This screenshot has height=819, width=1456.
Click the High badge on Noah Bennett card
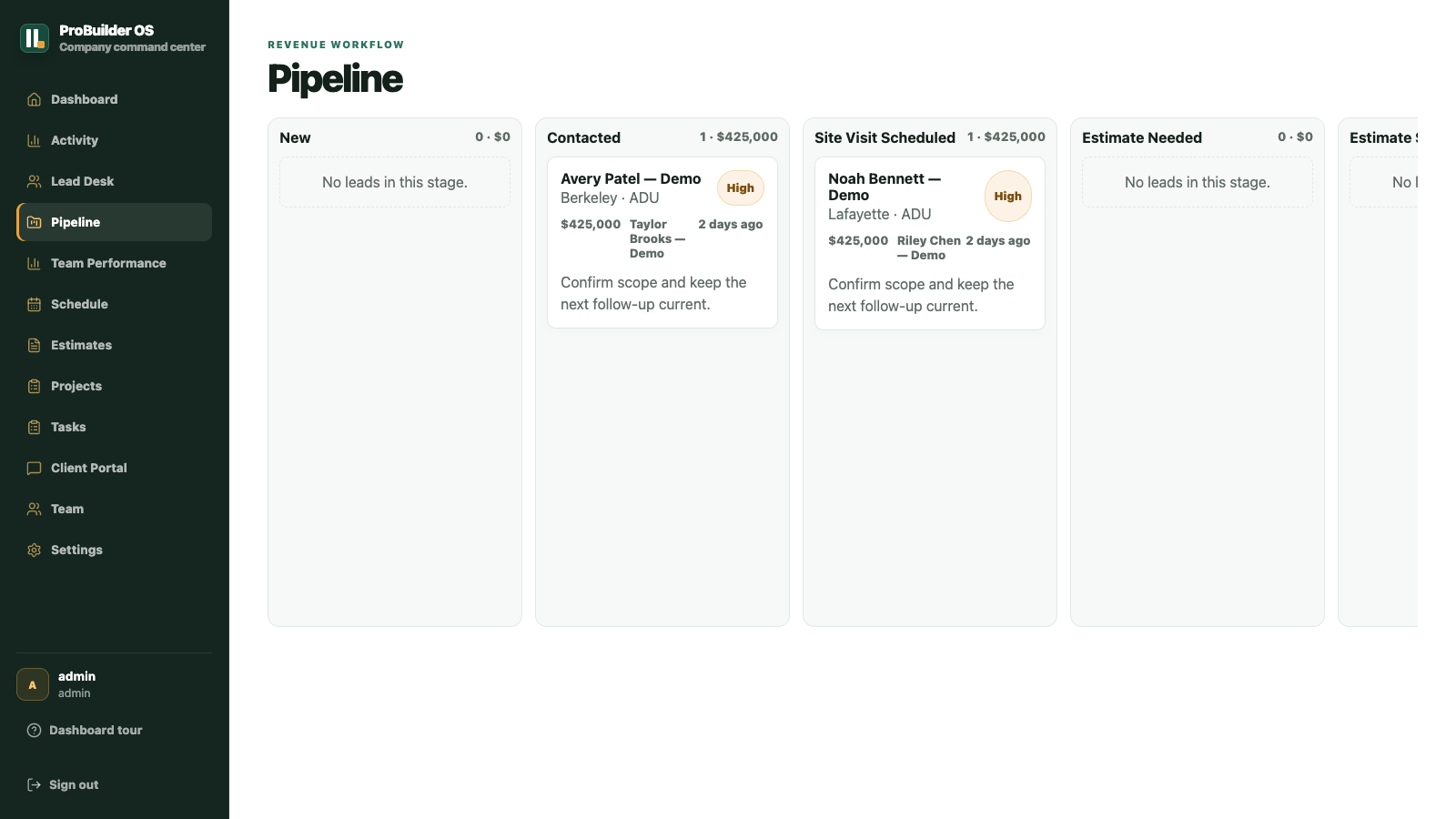click(x=1008, y=197)
